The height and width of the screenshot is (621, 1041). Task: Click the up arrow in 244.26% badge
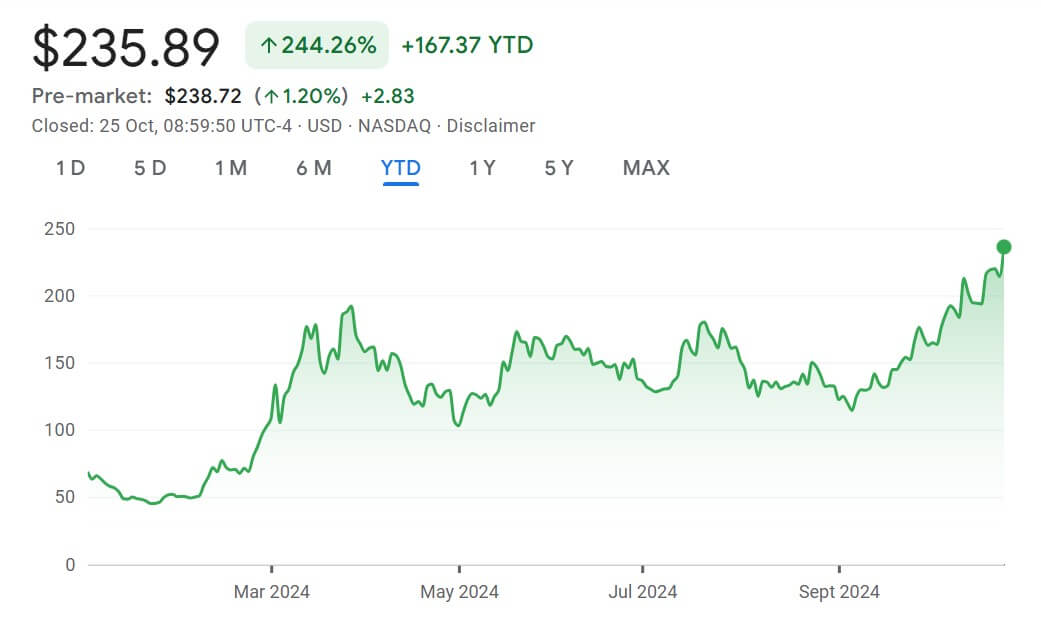tap(268, 46)
